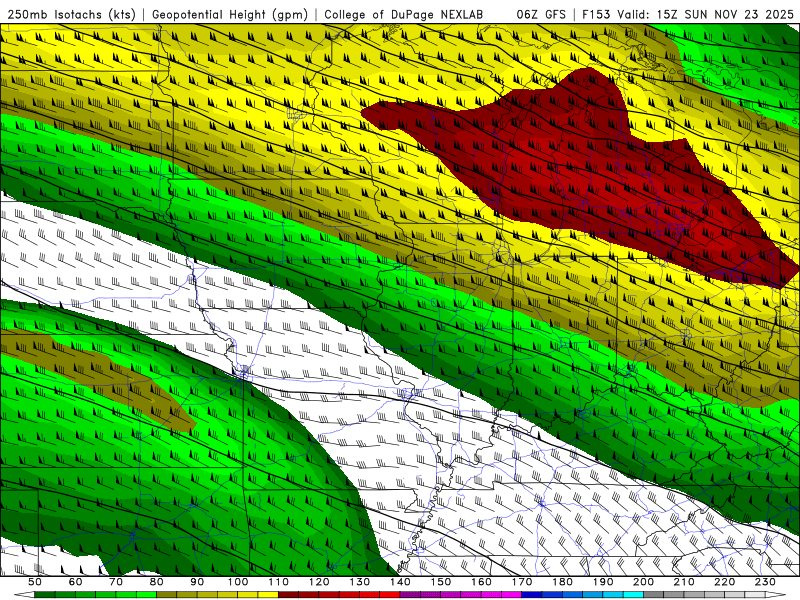Click the '190' value on the color scale
The width and height of the screenshot is (800, 600).
(603, 582)
